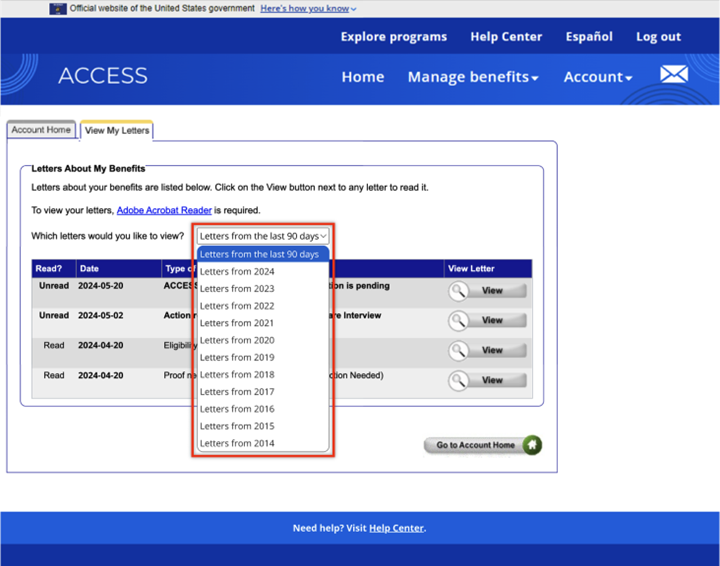Image resolution: width=720 pixels, height=566 pixels.
Task: Select "Letters from 2023" option
Action: [x=237, y=288]
